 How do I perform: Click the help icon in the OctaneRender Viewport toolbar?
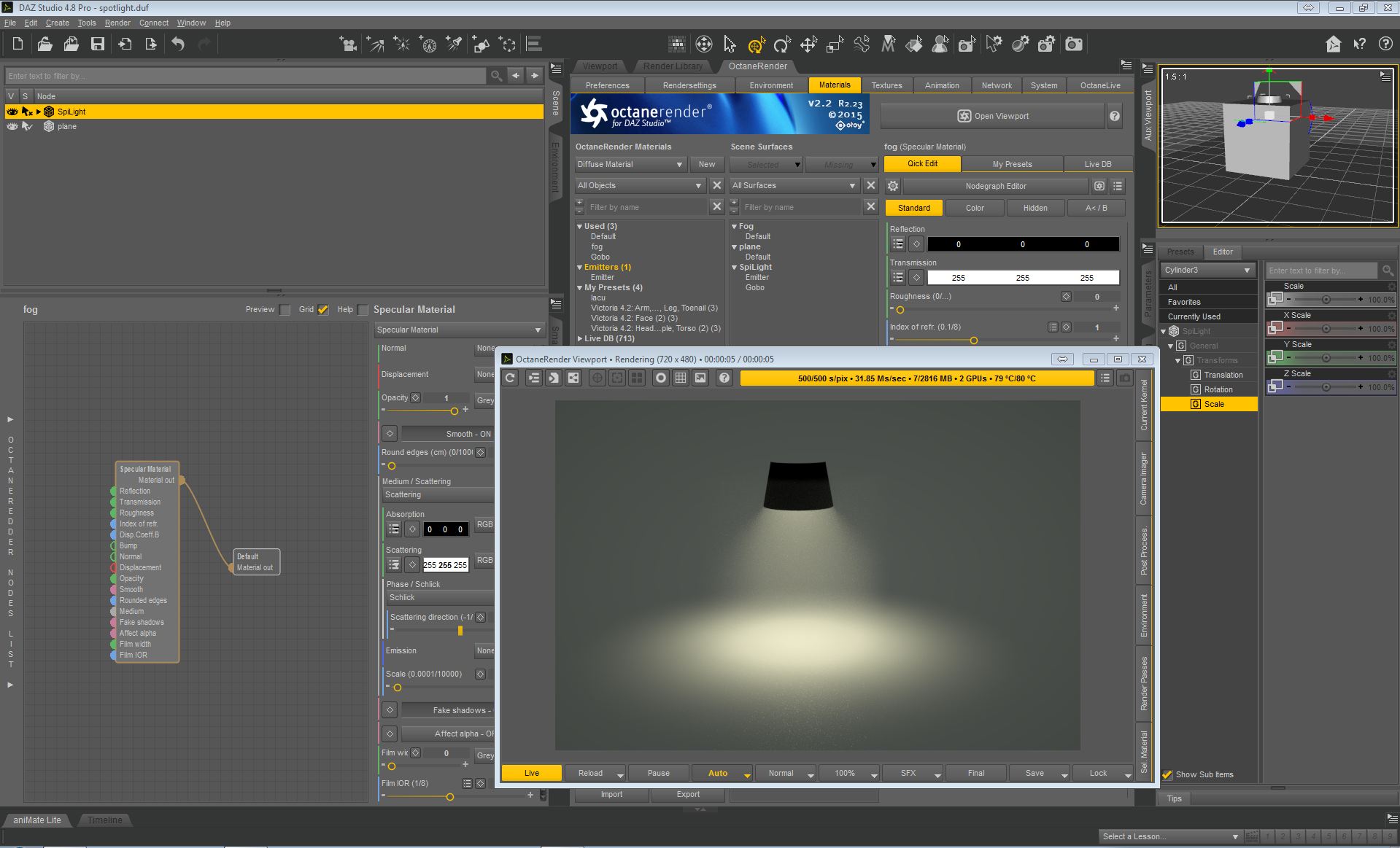(x=724, y=378)
